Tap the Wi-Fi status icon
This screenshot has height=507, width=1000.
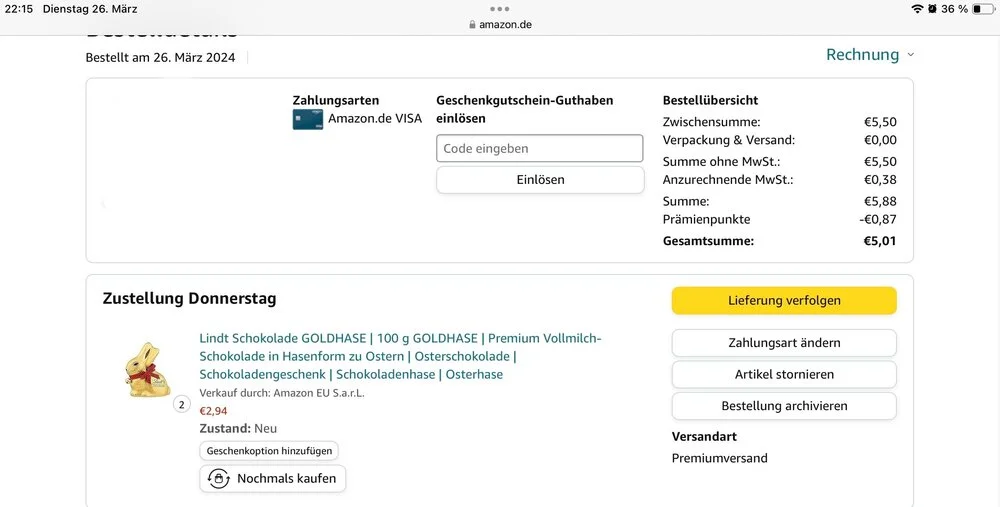(x=917, y=9)
